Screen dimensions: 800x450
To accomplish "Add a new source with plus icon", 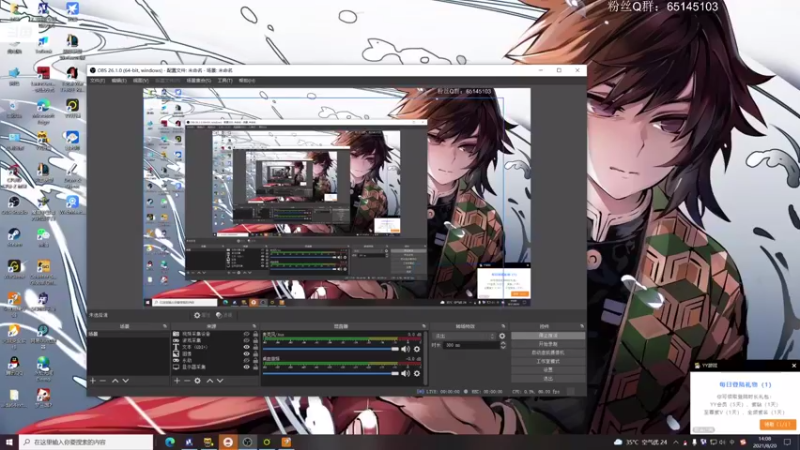I will (177, 381).
